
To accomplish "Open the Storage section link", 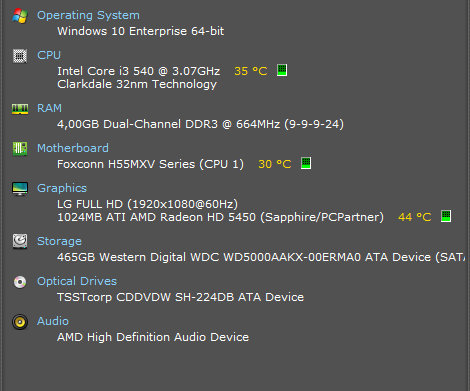I will (x=59, y=241).
